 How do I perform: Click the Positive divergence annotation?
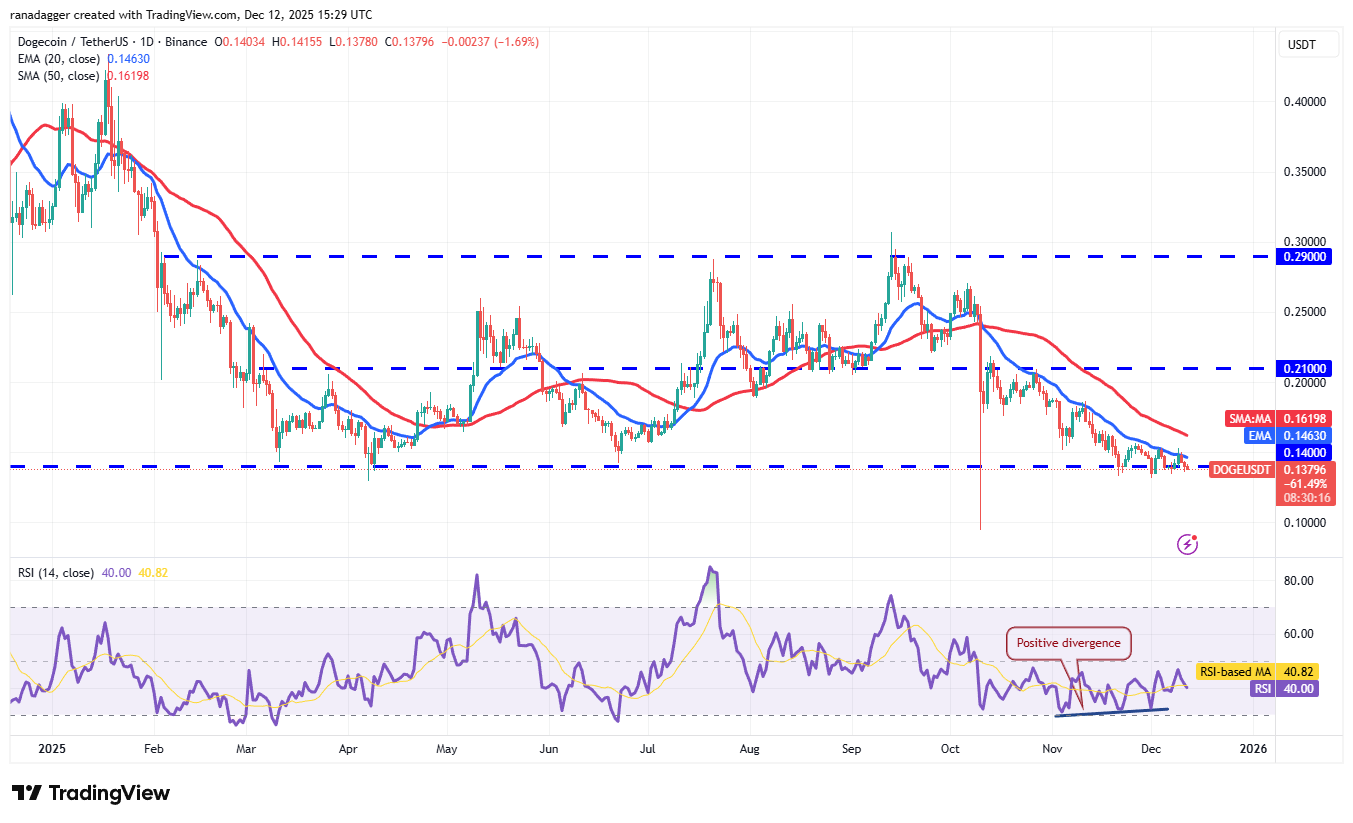pos(1068,643)
